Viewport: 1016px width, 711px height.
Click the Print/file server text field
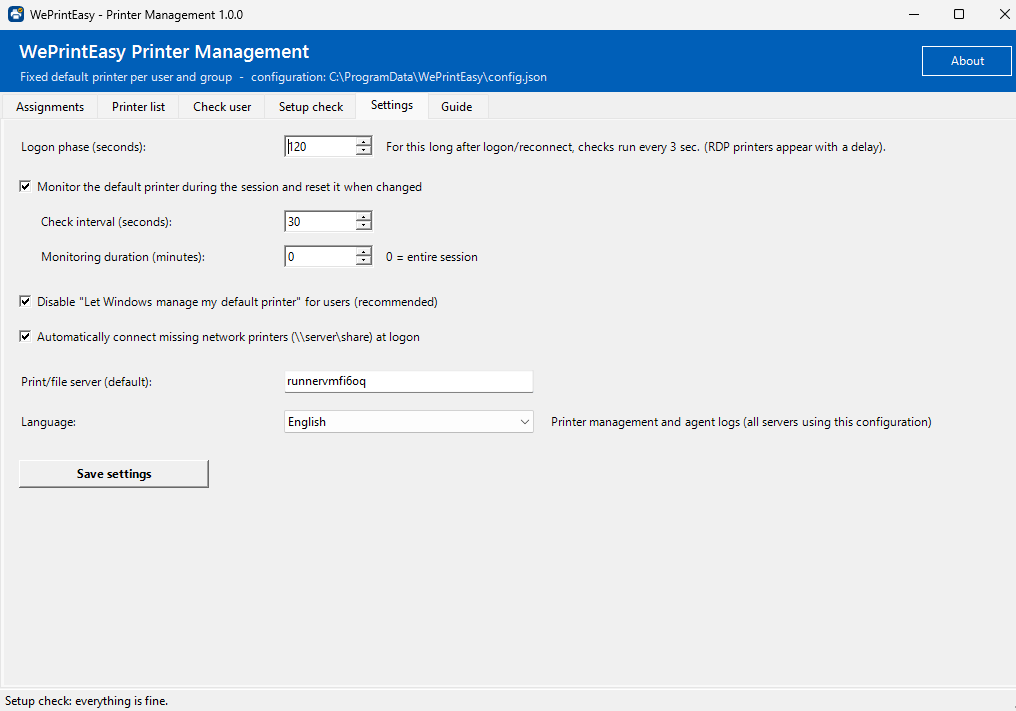pos(409,381)
